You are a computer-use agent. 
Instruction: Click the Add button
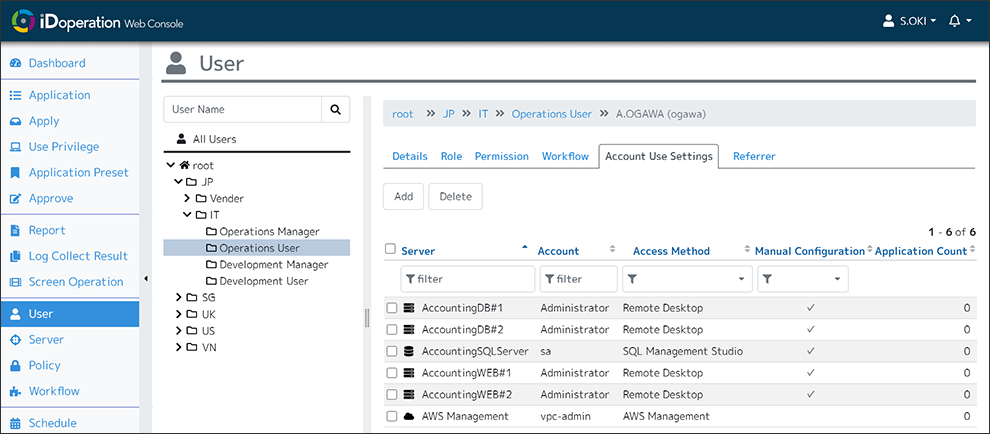pos(403,196)
